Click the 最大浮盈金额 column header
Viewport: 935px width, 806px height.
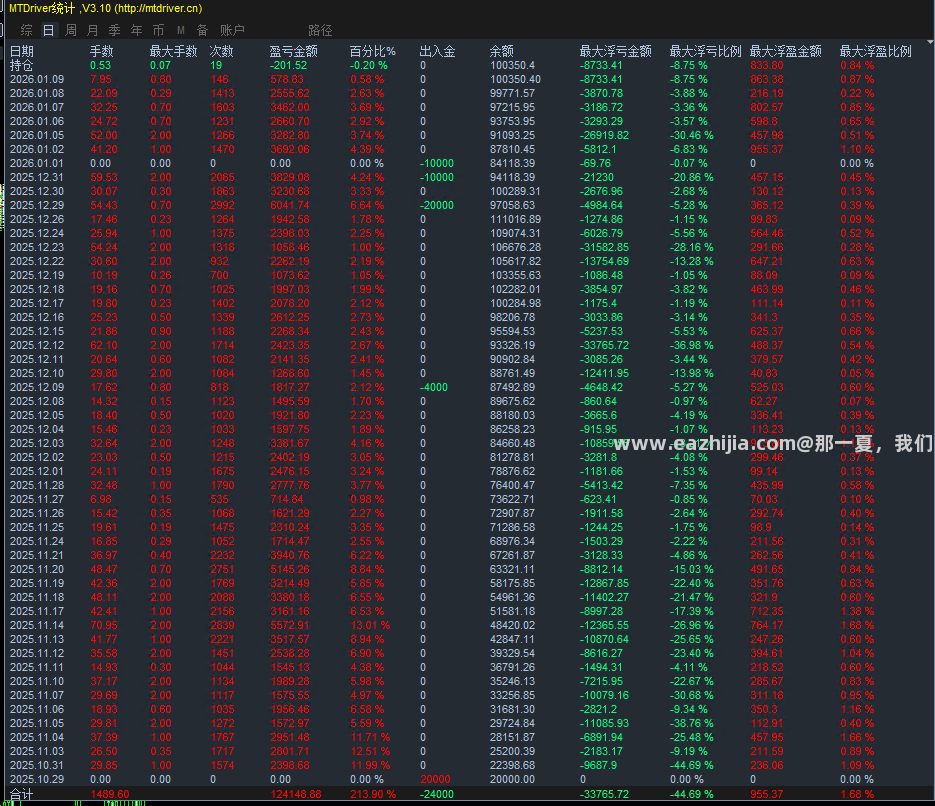785,51
